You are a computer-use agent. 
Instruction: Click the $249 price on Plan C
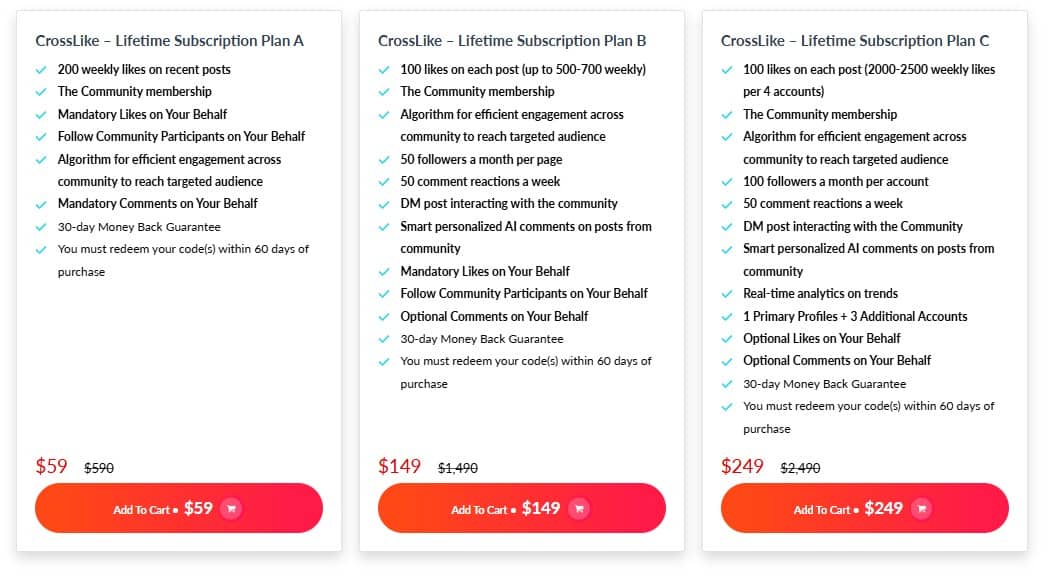[739, 465]
